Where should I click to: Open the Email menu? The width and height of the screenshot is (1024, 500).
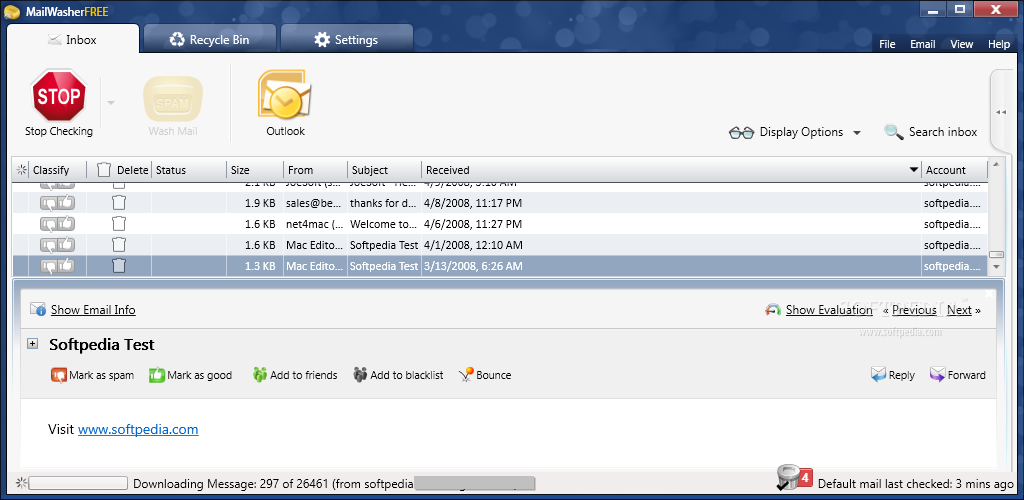[x=922, y=44]
